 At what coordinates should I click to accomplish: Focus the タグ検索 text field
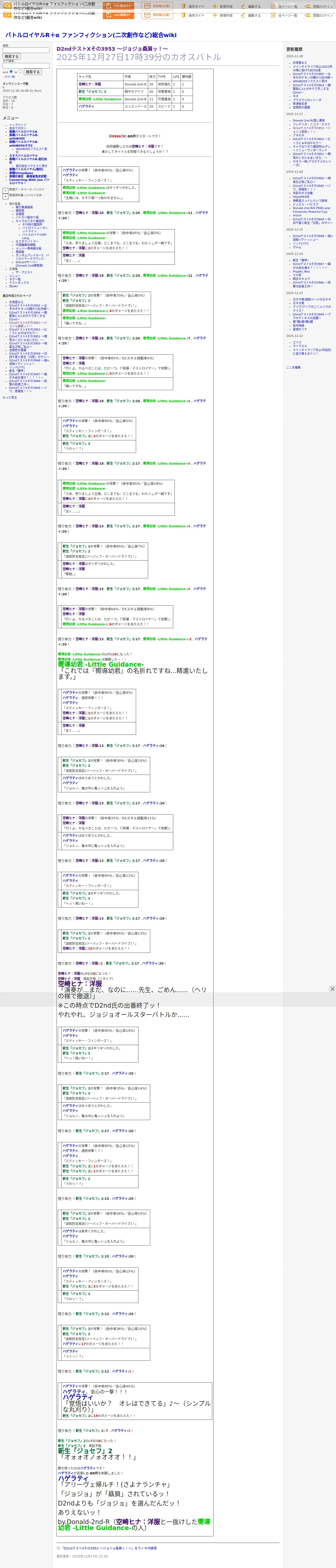click(x=26, y=66)
